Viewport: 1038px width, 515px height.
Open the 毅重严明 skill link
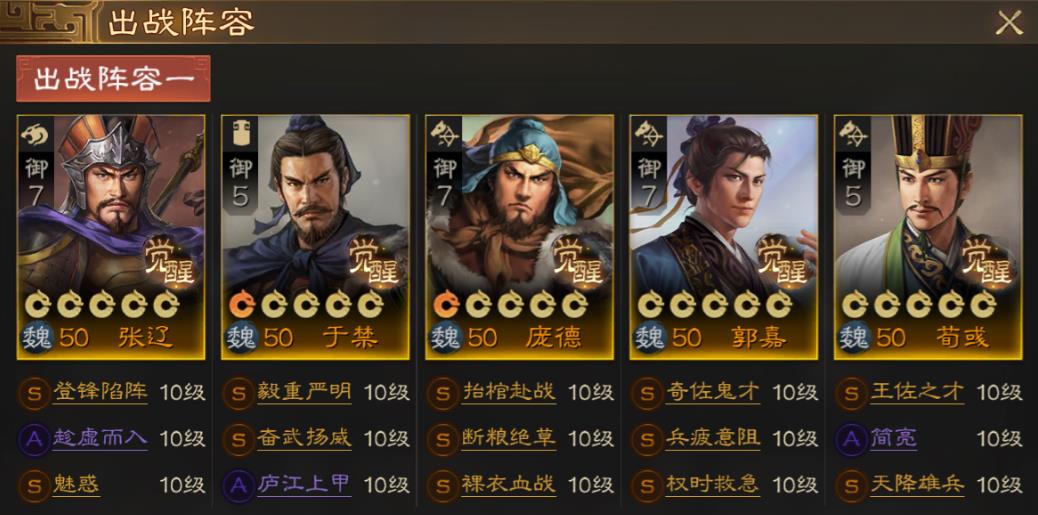pyautogui.click(x=304, y=393)
